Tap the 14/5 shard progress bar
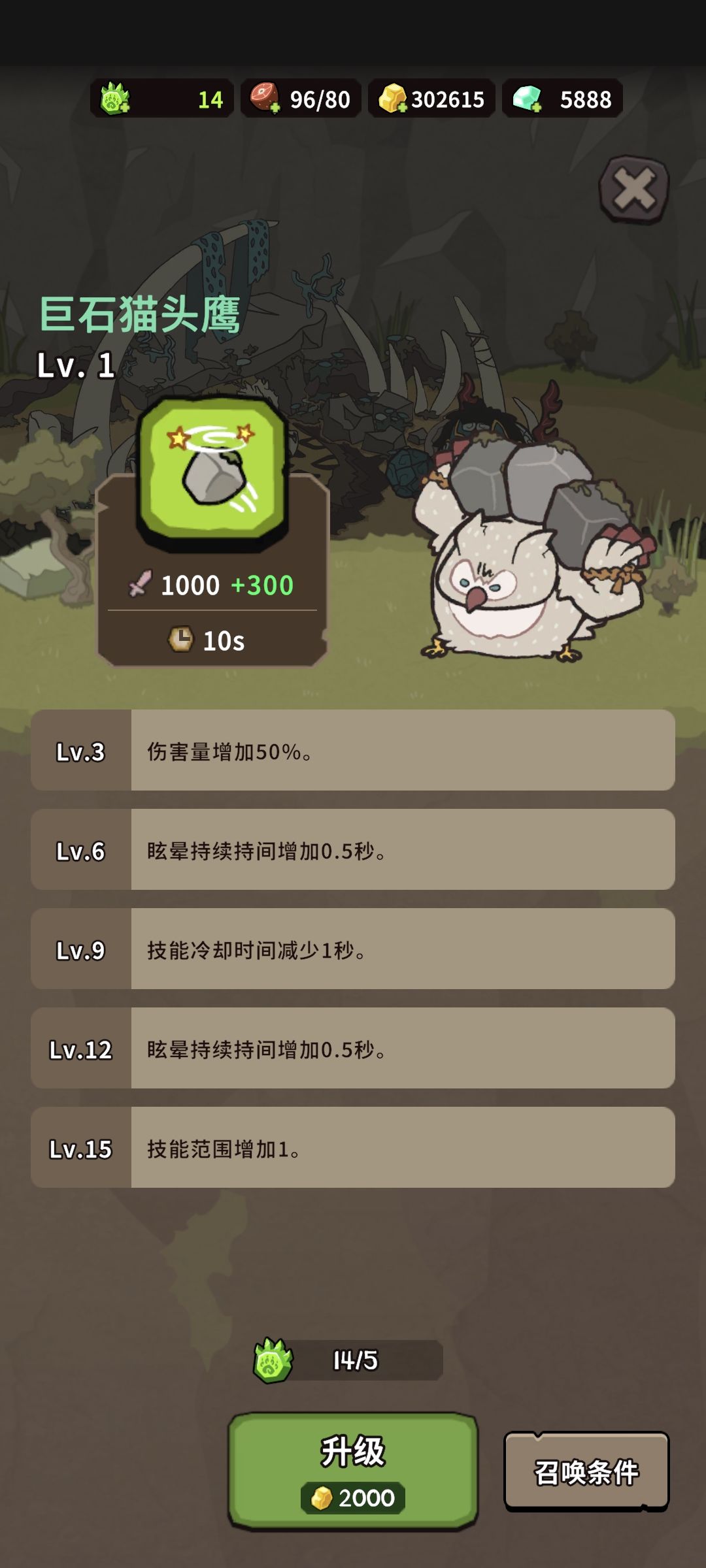The image size is (706, 1568). (x=356, y=1360)
